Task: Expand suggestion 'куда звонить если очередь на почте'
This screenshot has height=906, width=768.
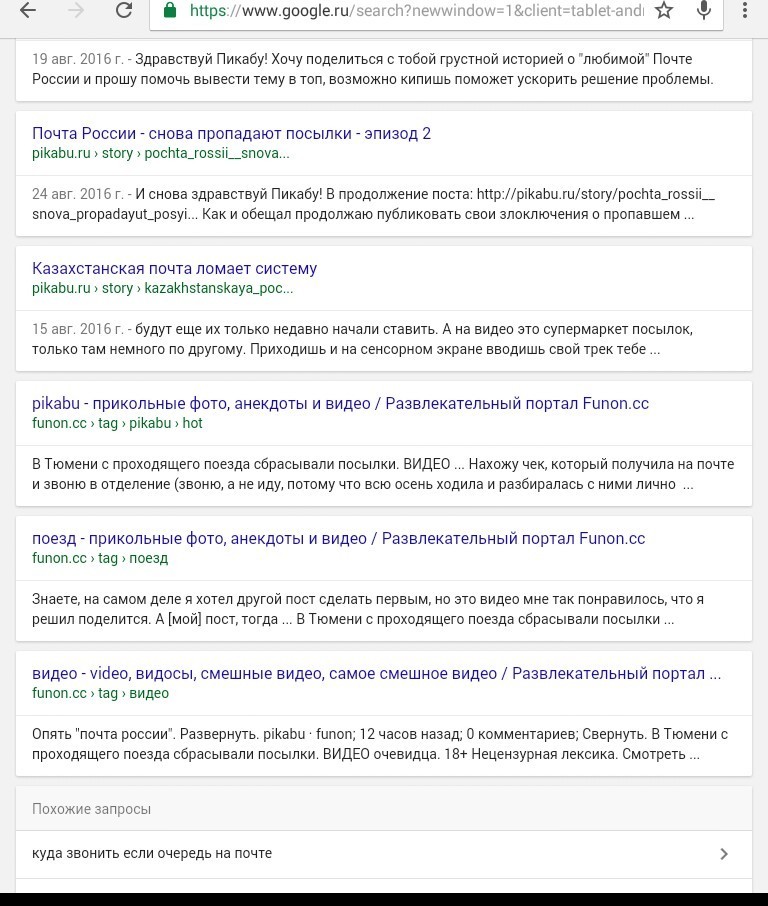Action: 724,854
